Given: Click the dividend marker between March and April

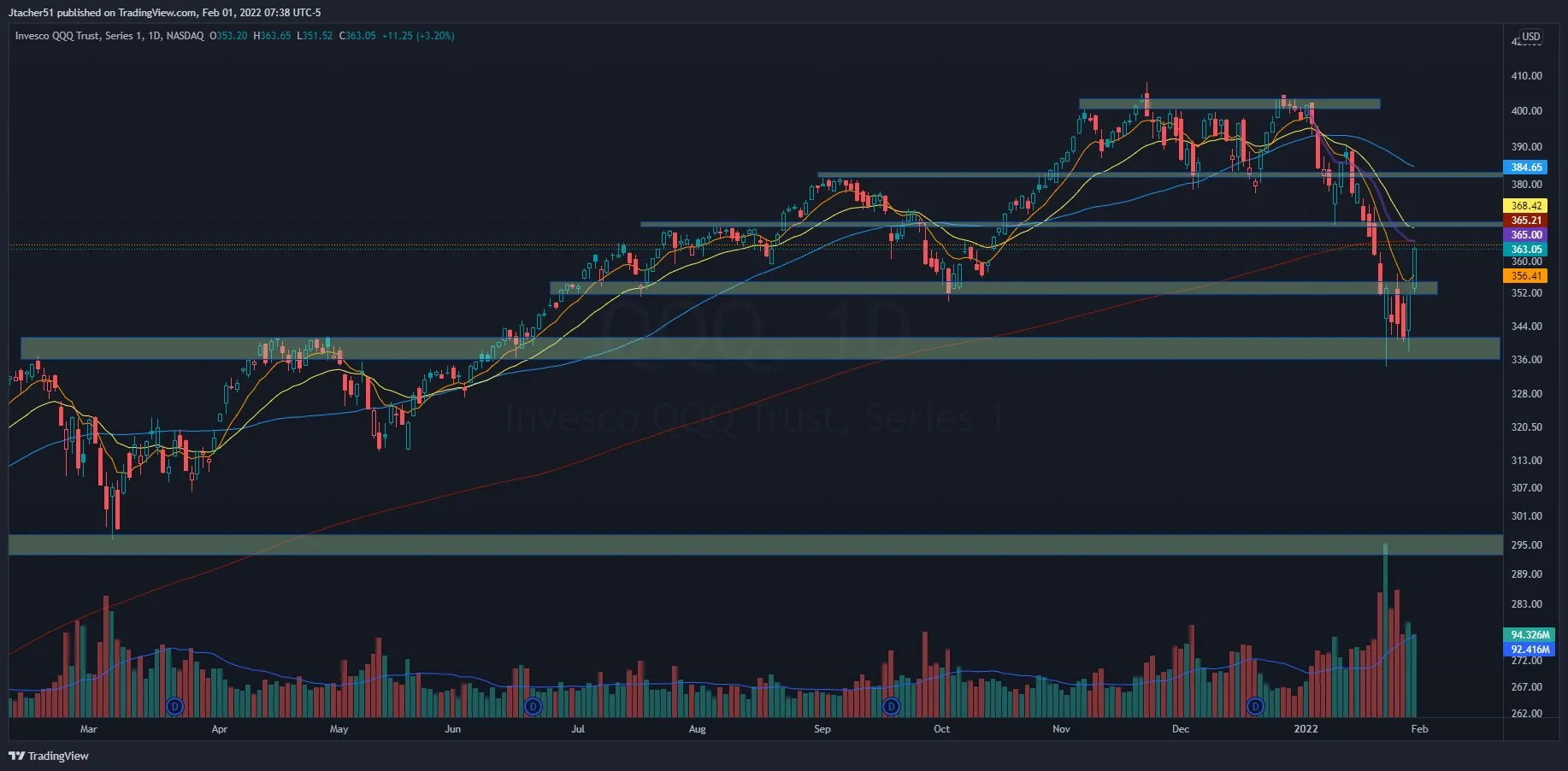Looking at the screenshot, I should (x=174, y=706).
